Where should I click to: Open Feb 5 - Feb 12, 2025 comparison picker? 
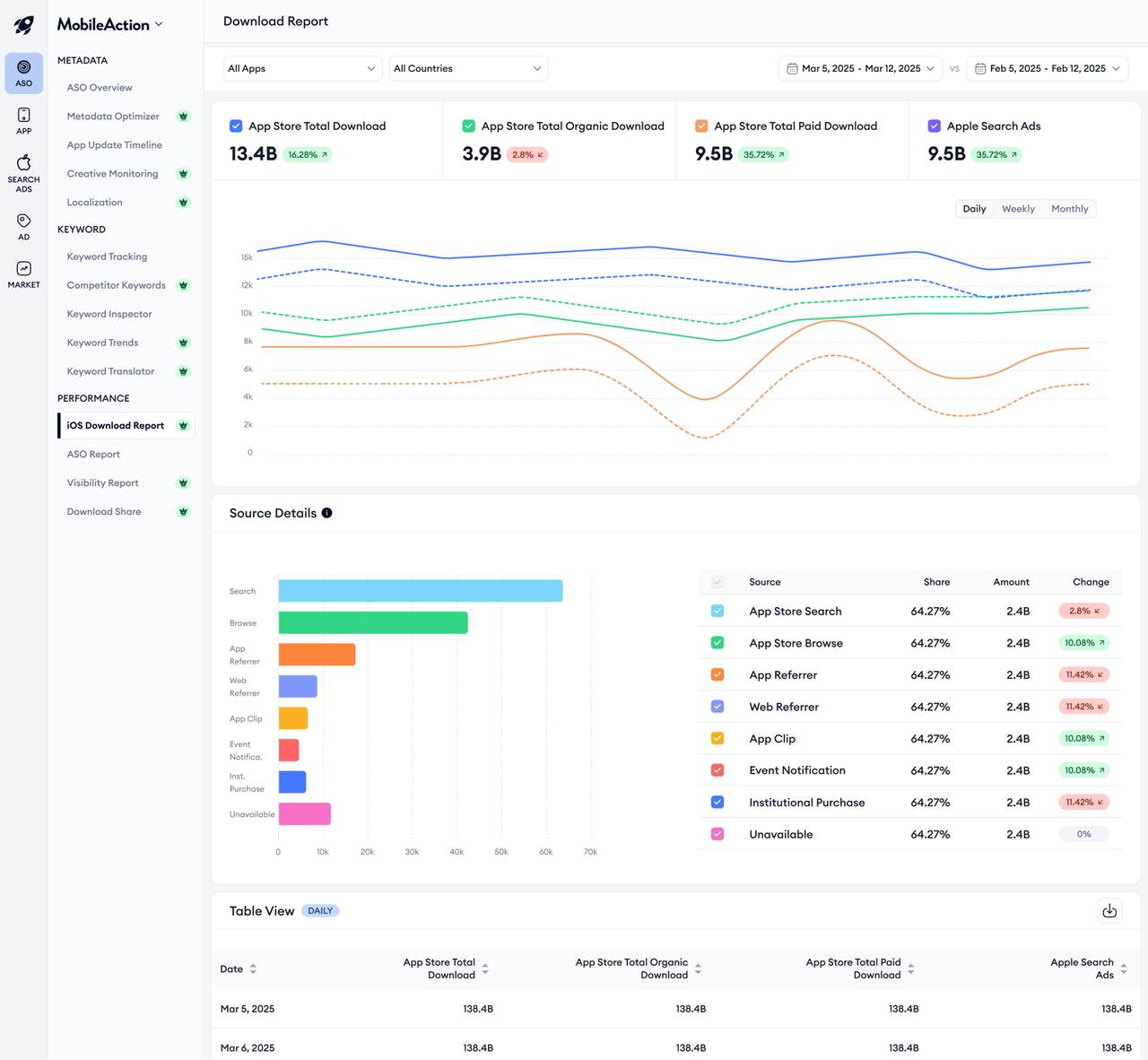[1048, 69]
